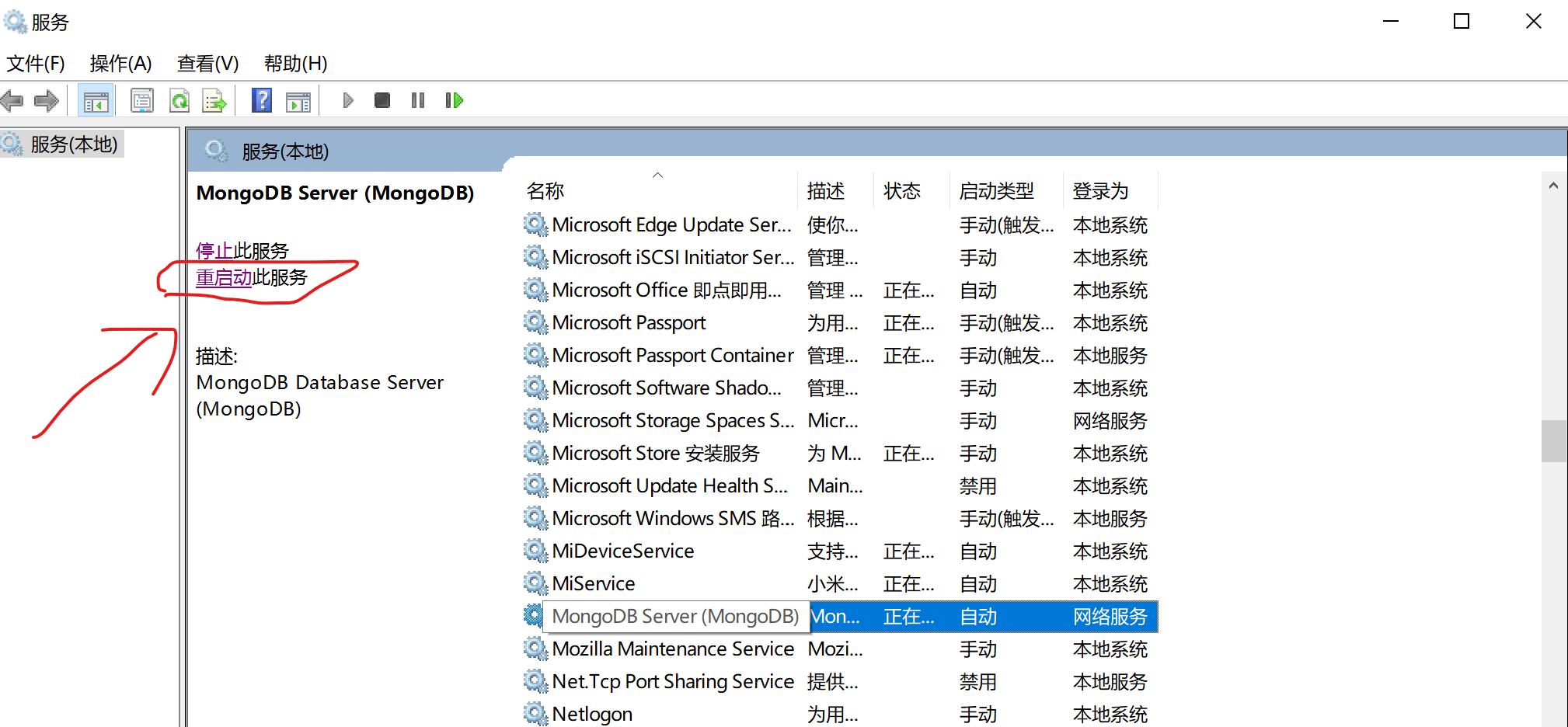
Task: Select the Netlogon service row
Action: pos(840,715)
